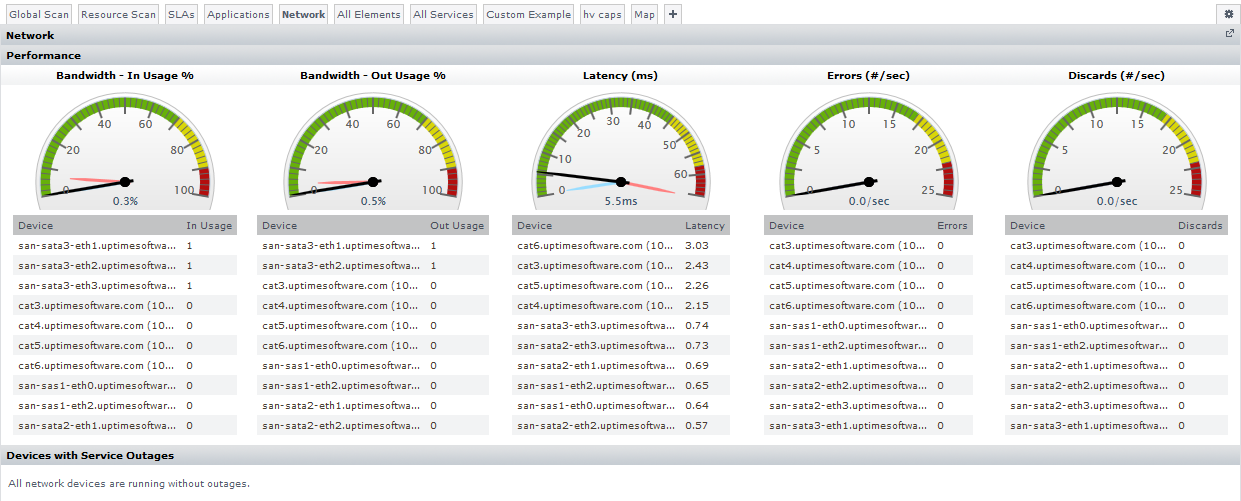
Task: Pop out the Network panel in new window
Action: click(1230, 34)
